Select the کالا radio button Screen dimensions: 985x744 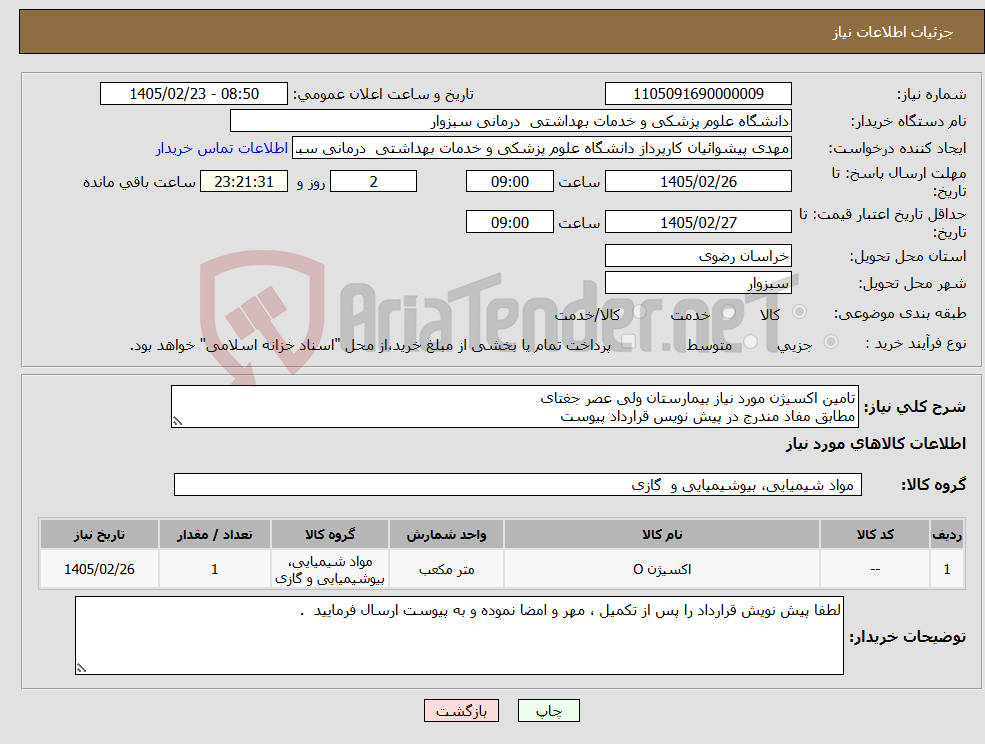click(800, 312)
